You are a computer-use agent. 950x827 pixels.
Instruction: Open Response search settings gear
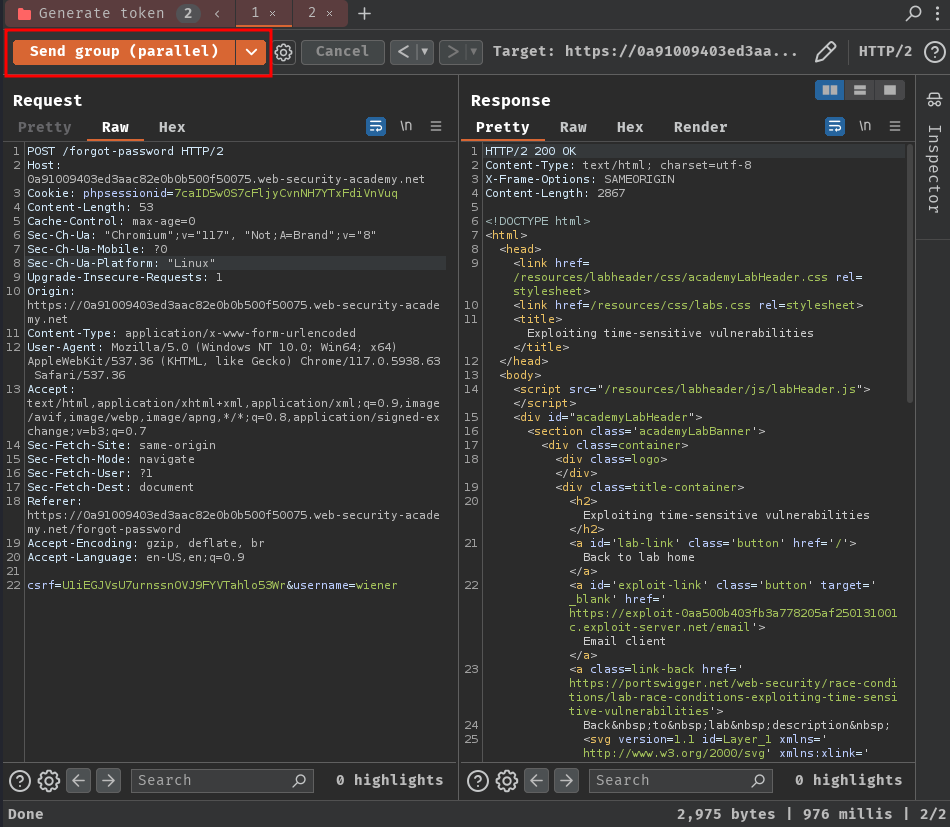507,781
